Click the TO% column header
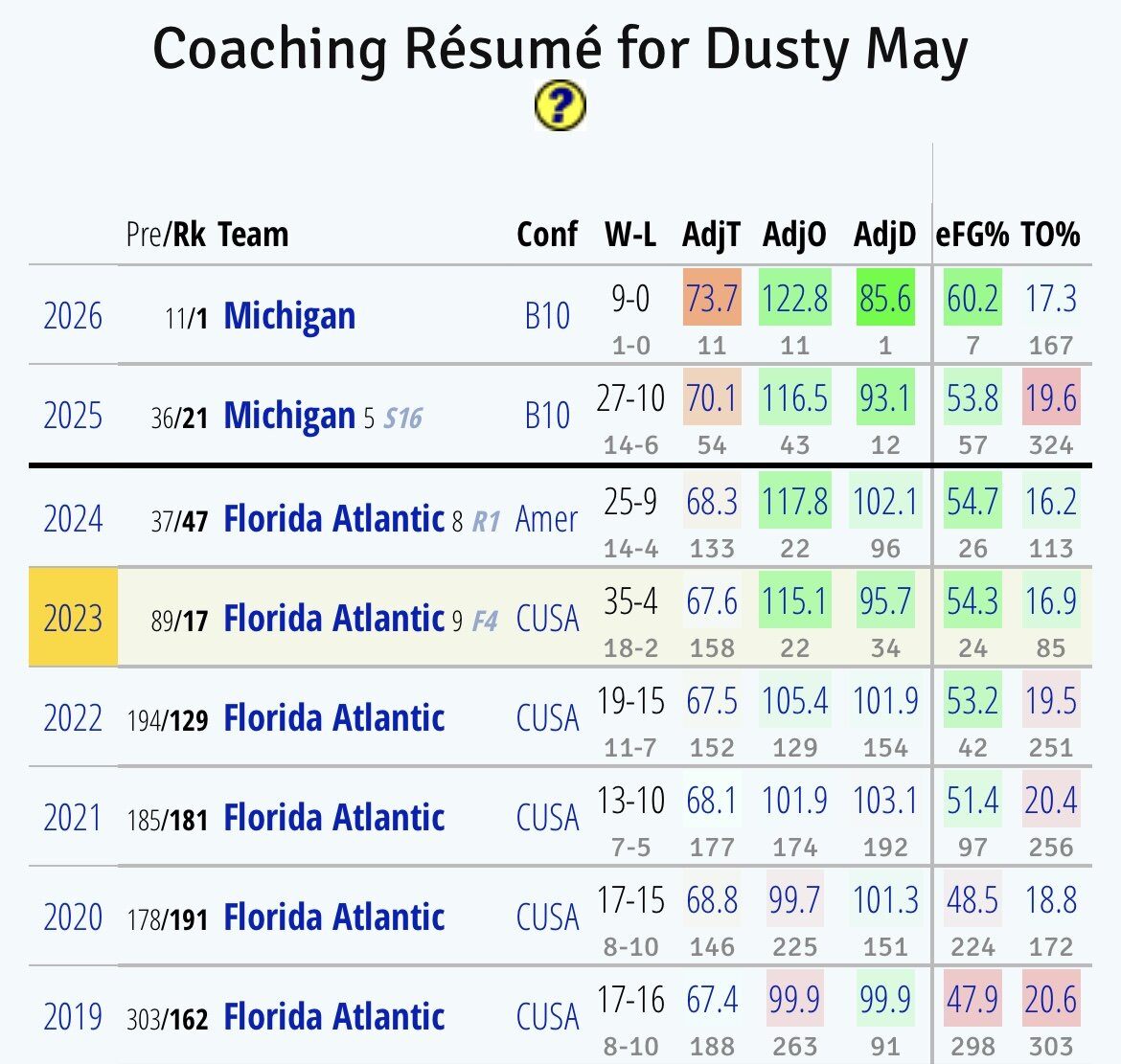The image size is (1121, 1064). pos(1050,235)
